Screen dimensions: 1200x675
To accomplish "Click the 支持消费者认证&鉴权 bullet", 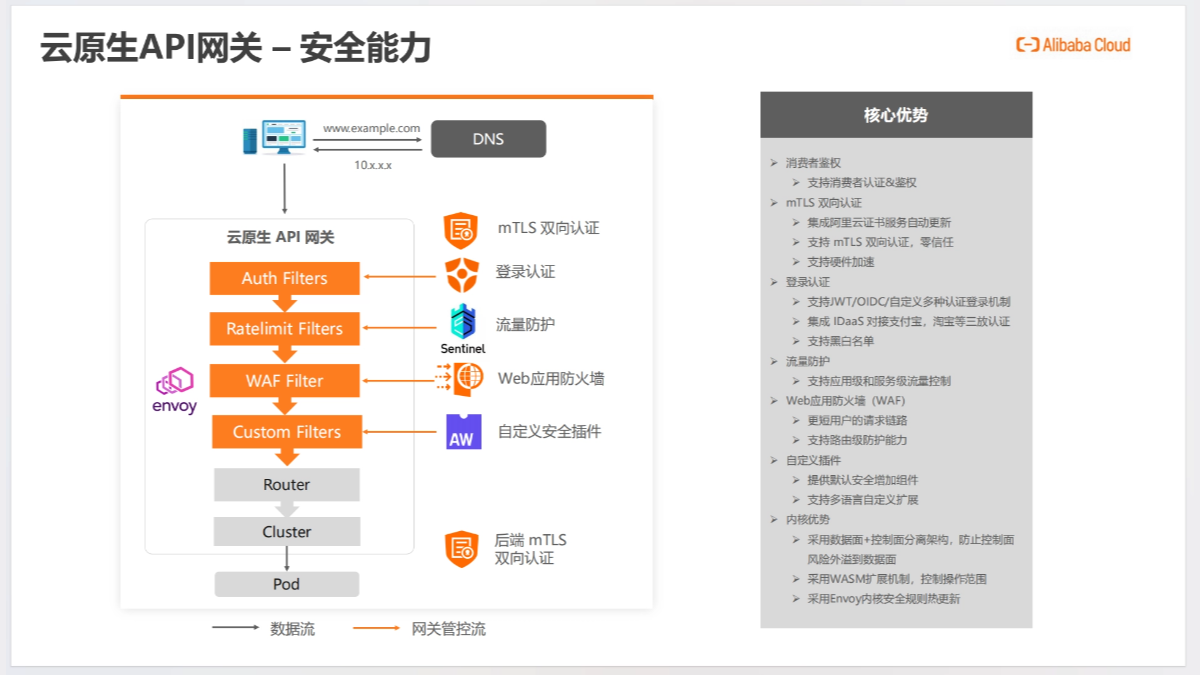I will [x=861, y=182].
